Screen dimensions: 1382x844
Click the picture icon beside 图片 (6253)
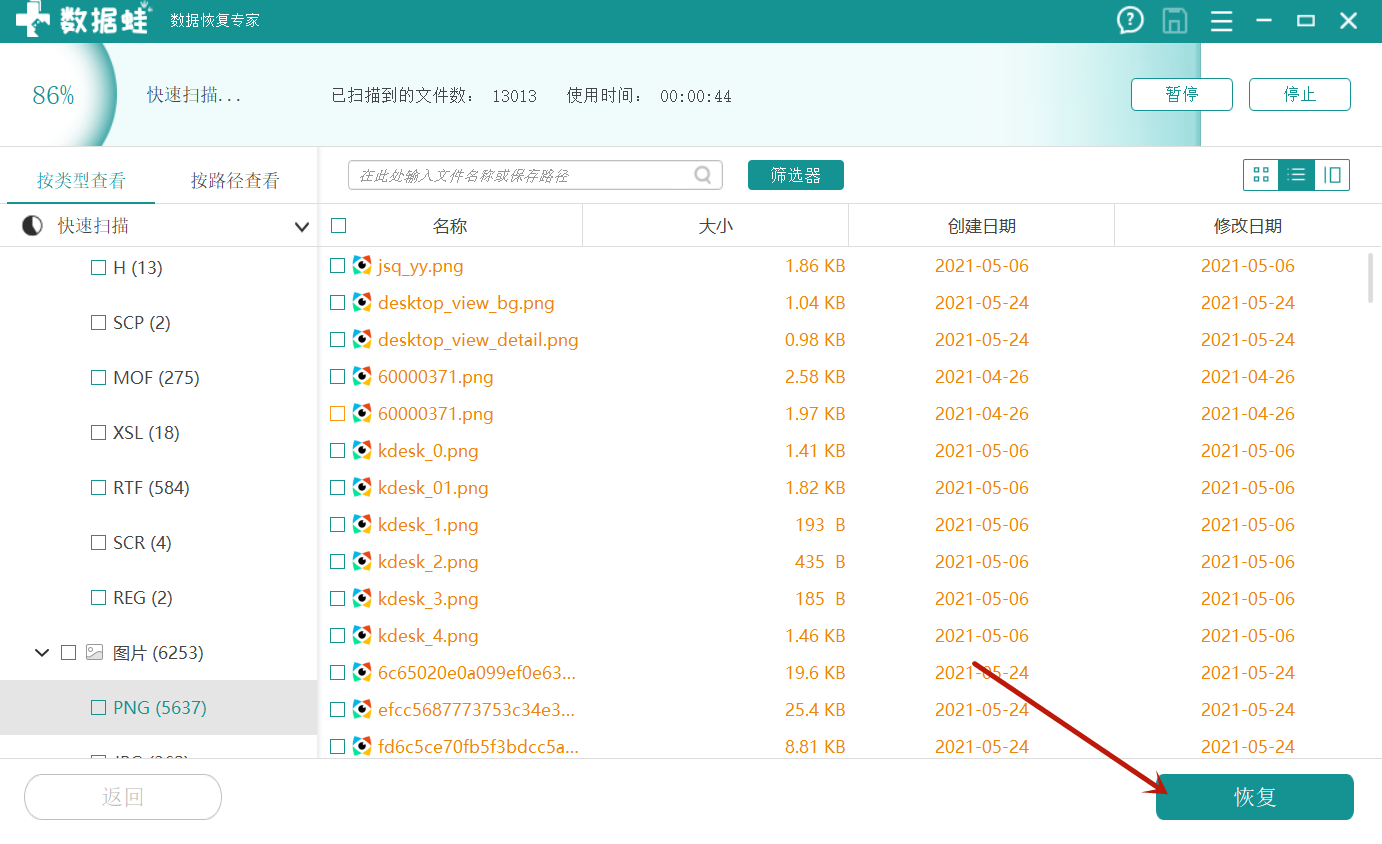tap(95, 653)
